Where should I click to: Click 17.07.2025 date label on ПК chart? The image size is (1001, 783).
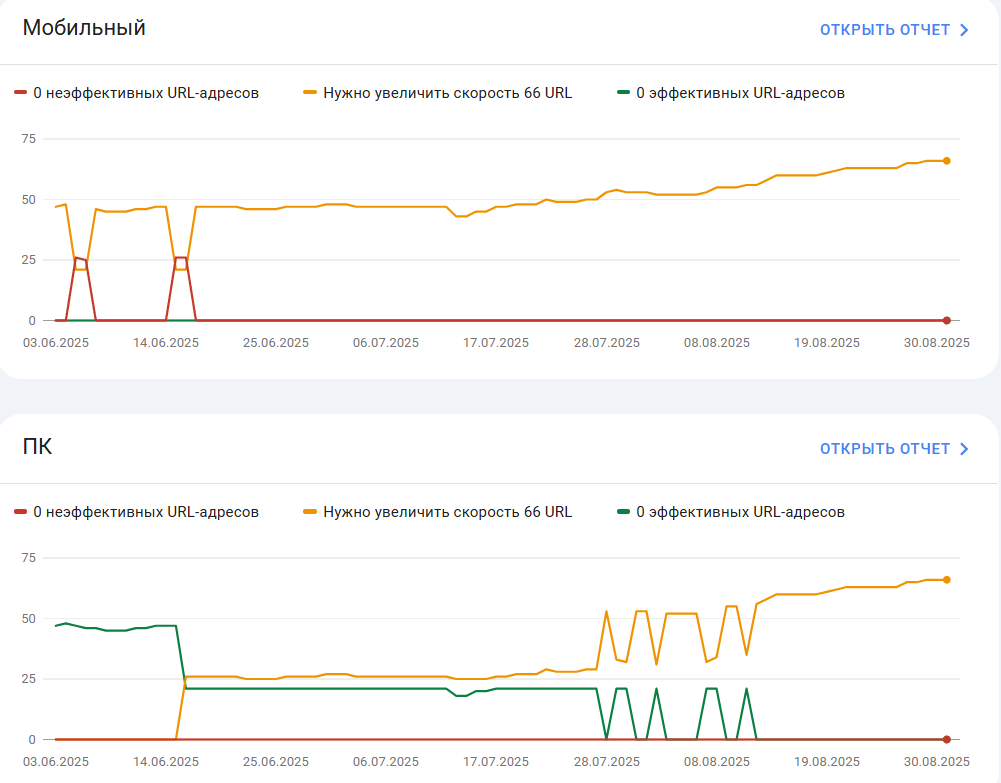click(x=496, y=761)
